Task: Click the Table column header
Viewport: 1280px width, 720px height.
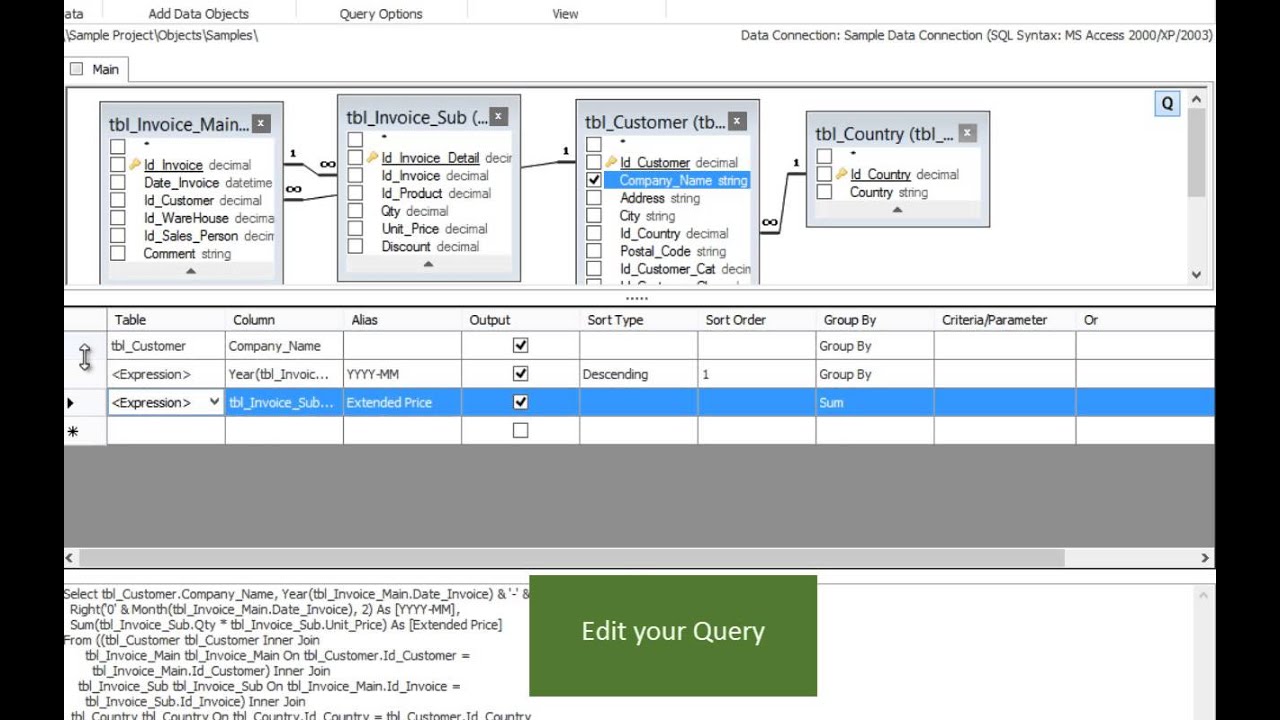Action: point(166,320)
